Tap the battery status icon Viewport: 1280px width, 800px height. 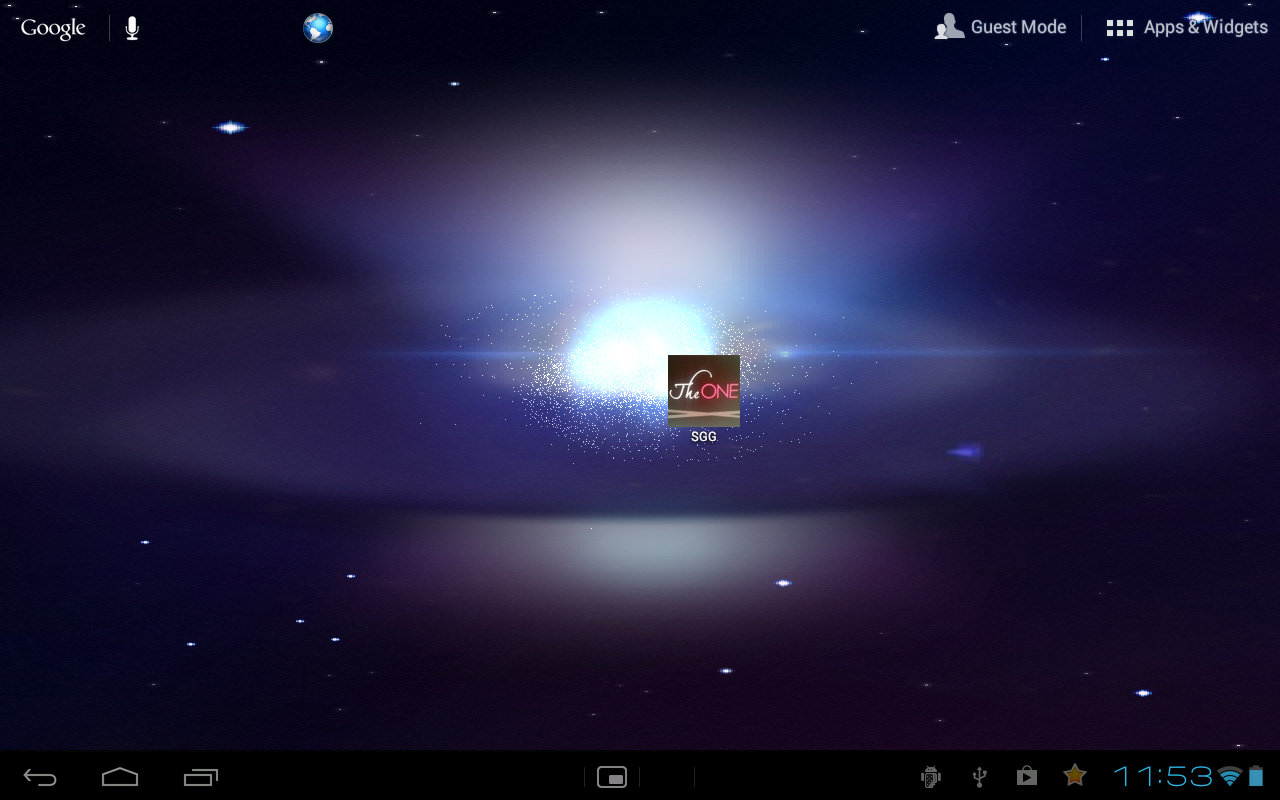1256,776
